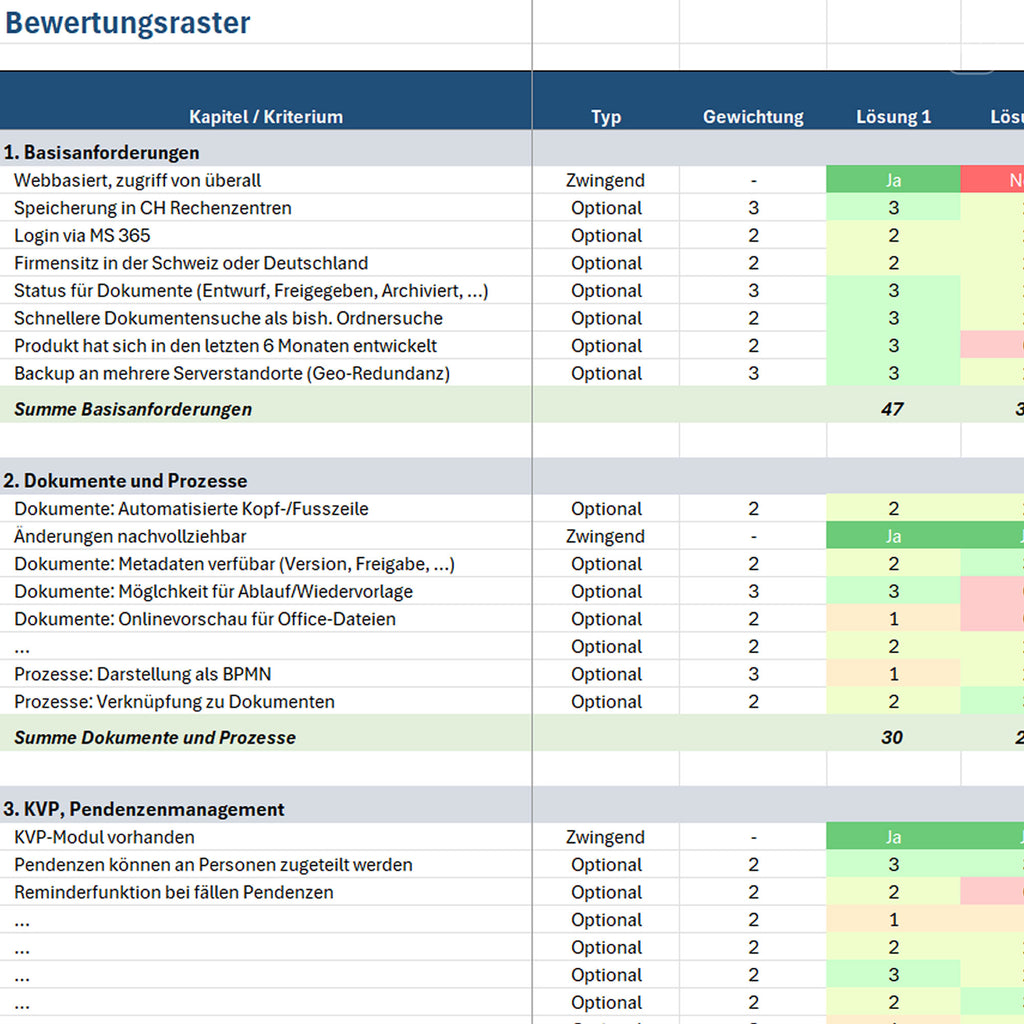Select Lösung 1 score for Schnellere Dokumentensuche
The width and height of the screenshot is (1024, 1024).
893,318
